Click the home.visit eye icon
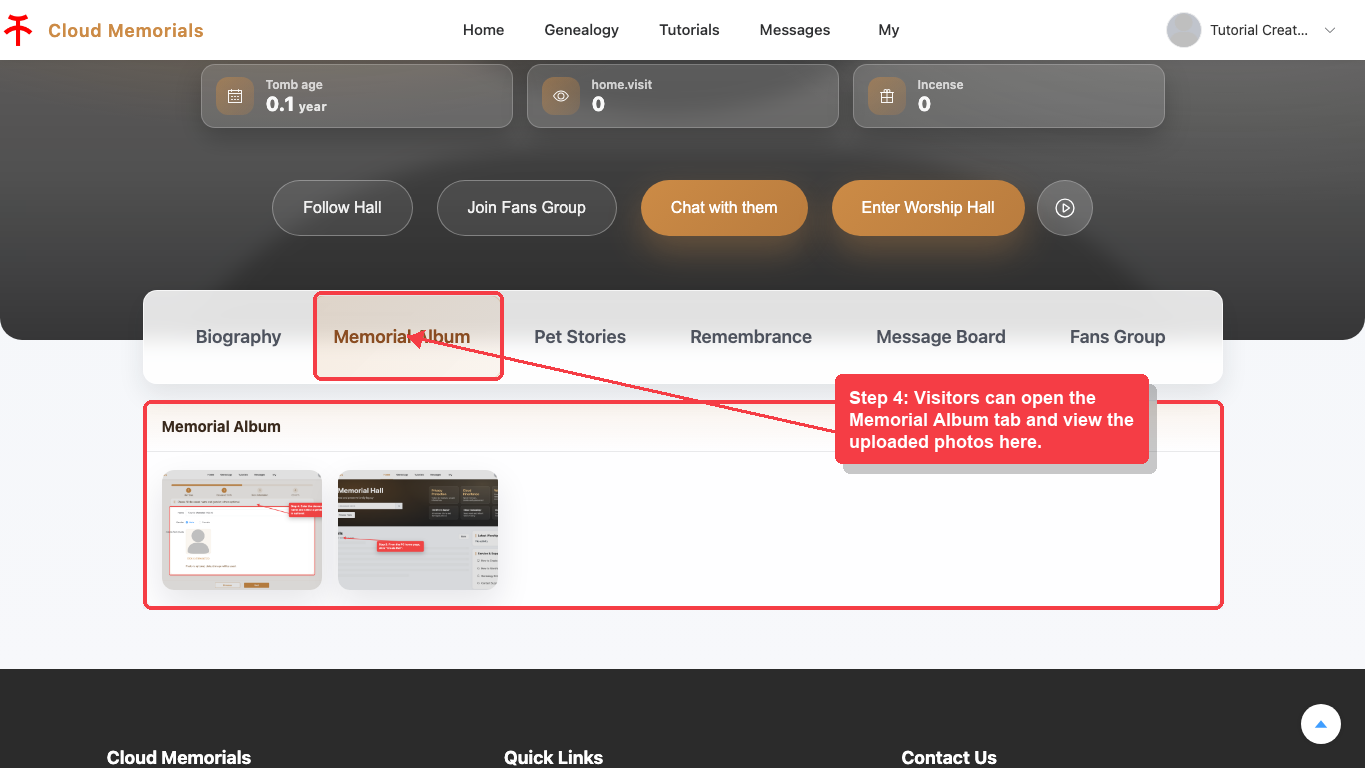Screen dimensions: 1365x768 [x=561, y=96]
